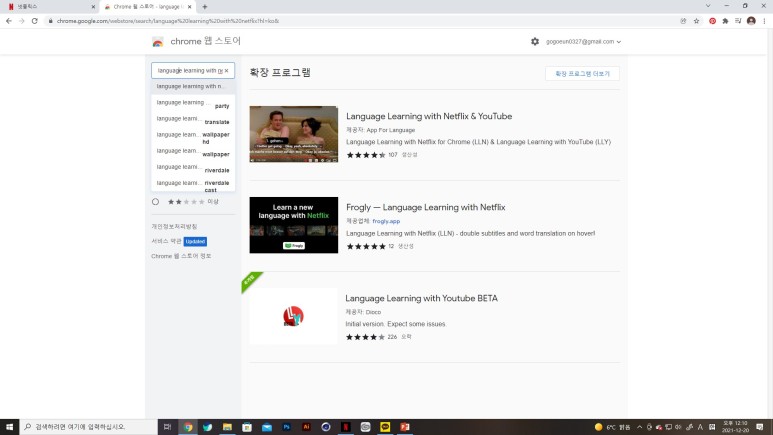Click the '확장 프로그램 더보기' button
Viewport: 773px width, 435px height.
coord(582,73)
